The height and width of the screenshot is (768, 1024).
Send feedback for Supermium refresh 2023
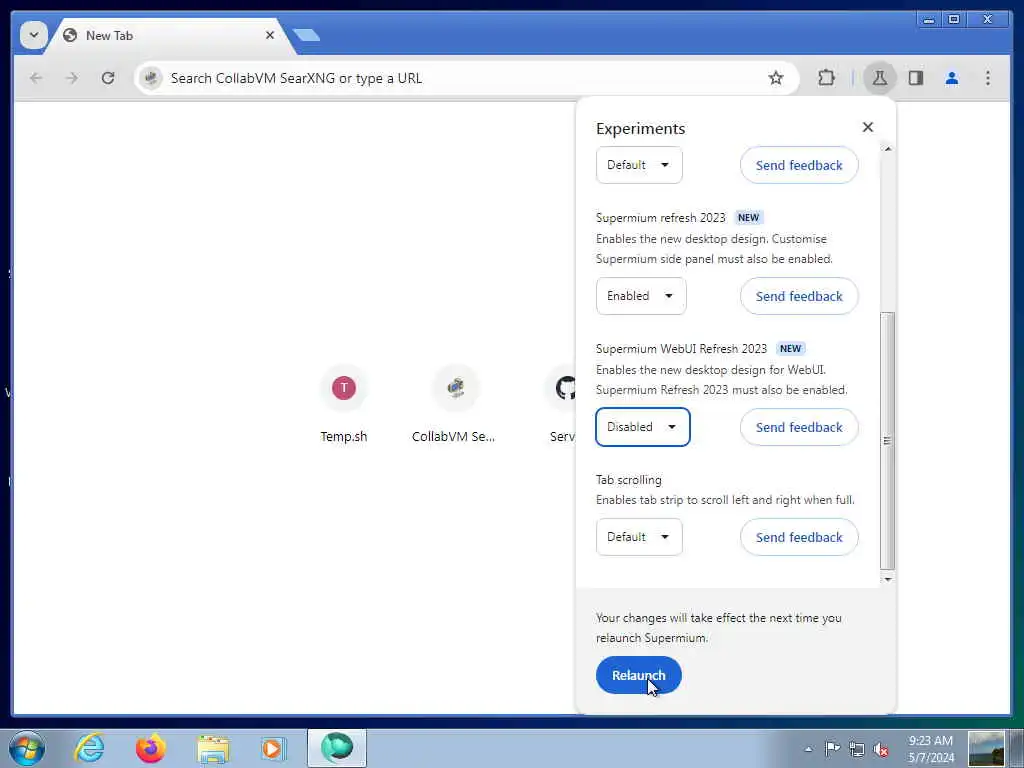coord(799,296)
